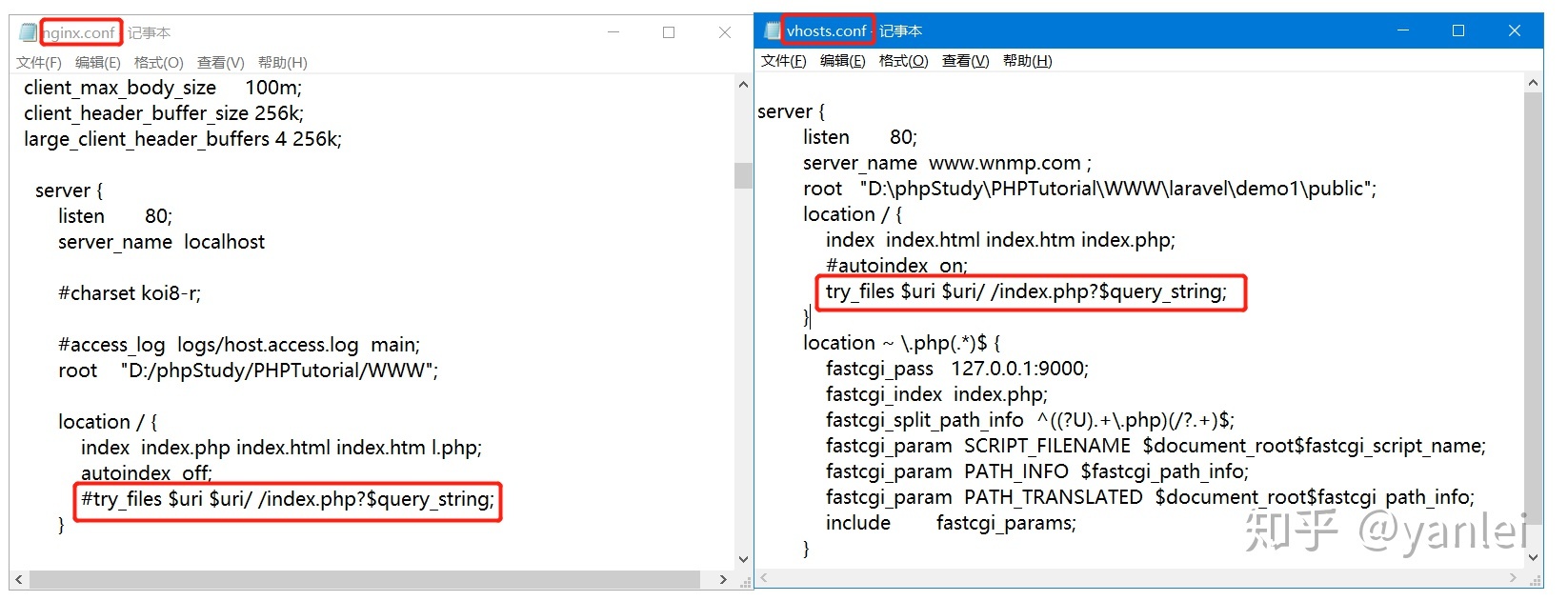Click the include fastcgi_params line
Image resolution: width=1568 pixels, height=601 pixels.
951,523
